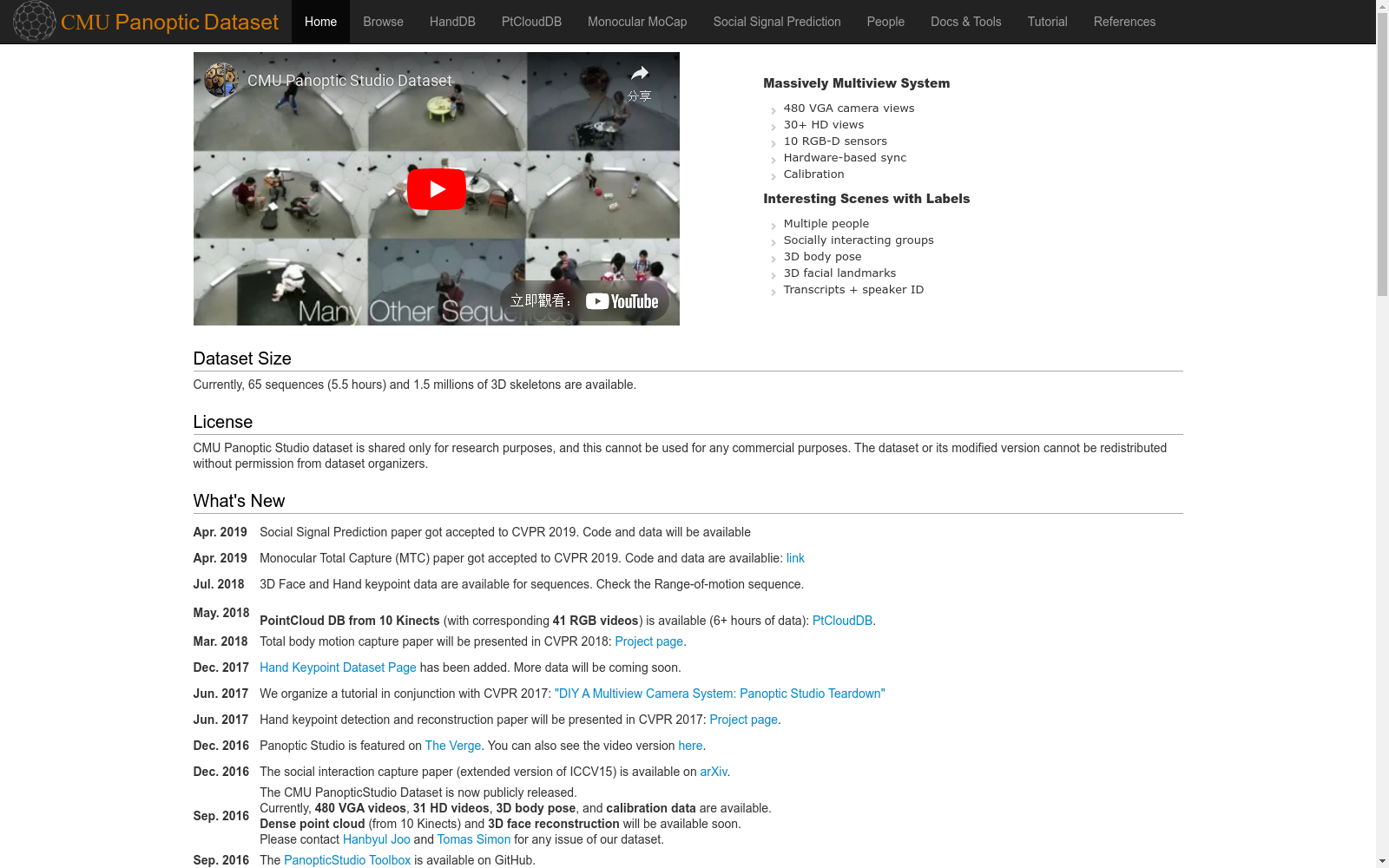
Task: Click the Interesting Scenes with Labels heading
Action: point(866,199)
